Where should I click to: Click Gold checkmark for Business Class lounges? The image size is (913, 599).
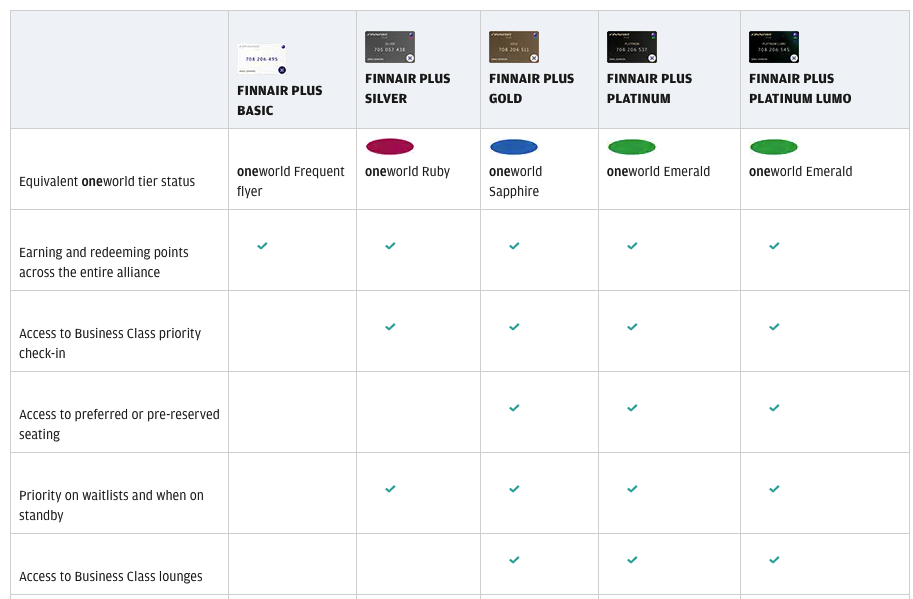[x=514, y=559]
